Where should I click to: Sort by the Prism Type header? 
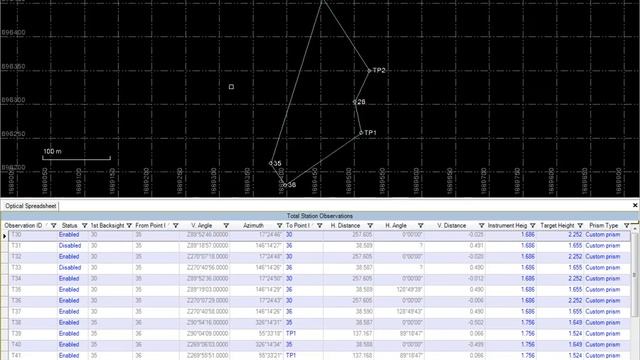pos(604,226)
